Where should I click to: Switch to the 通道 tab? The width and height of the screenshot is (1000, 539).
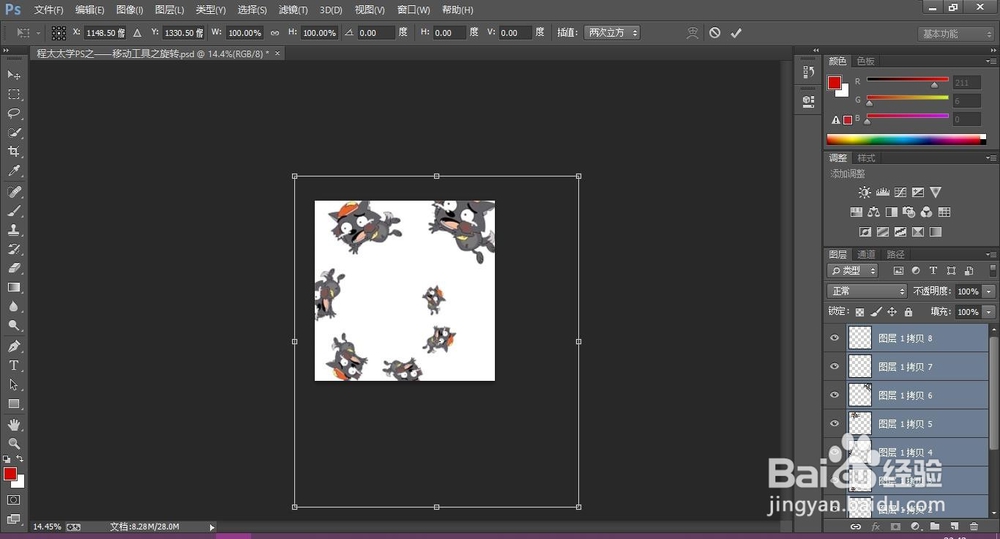[865, 255]
